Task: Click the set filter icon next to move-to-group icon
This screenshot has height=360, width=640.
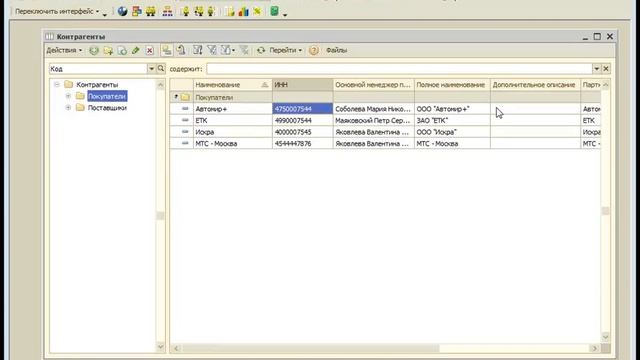Action: tap(198, 50)
